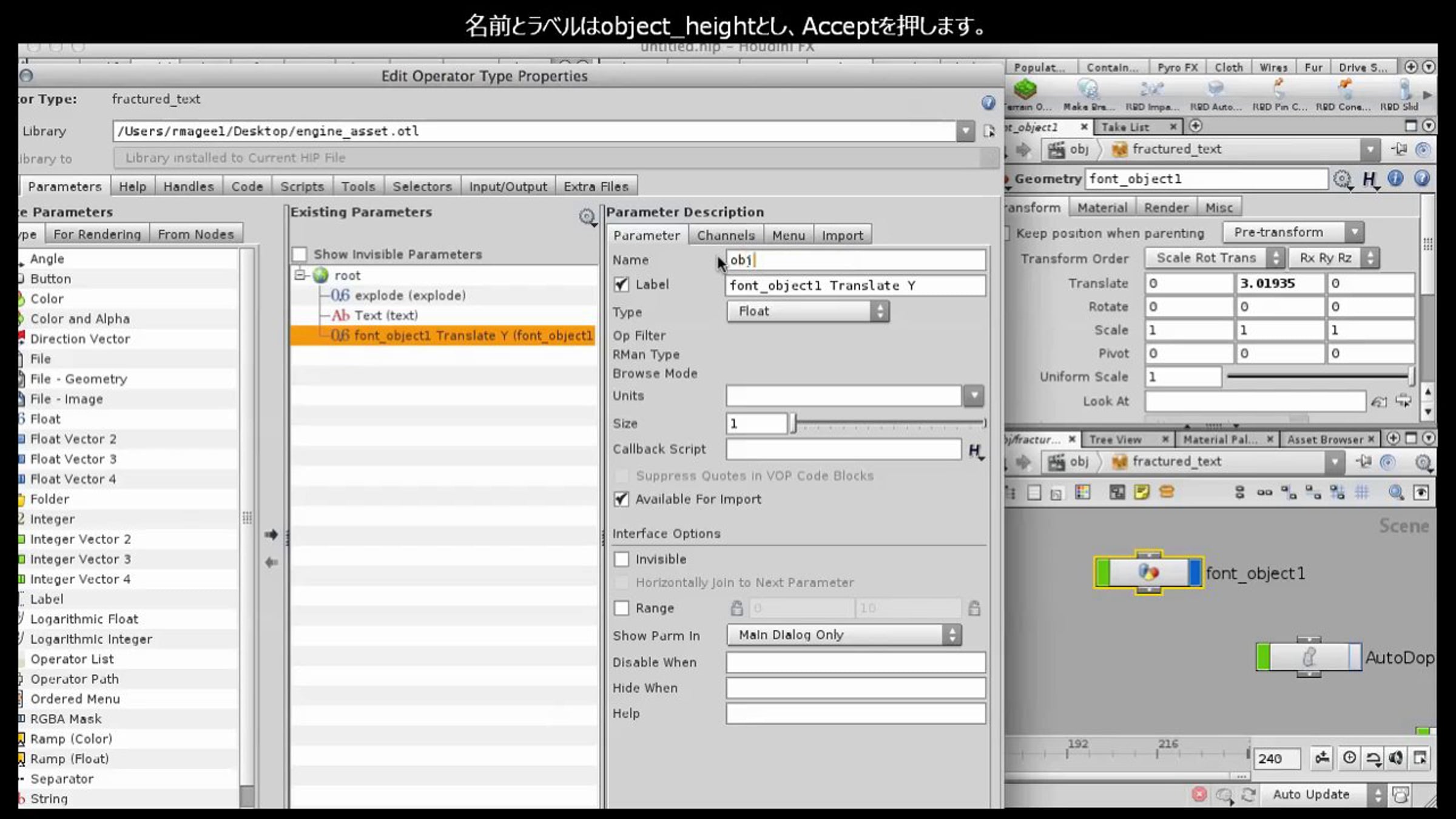Screen dimensions: 1456x819
Task: Click the obj path button in network pane
Action: click(1069, 462)
